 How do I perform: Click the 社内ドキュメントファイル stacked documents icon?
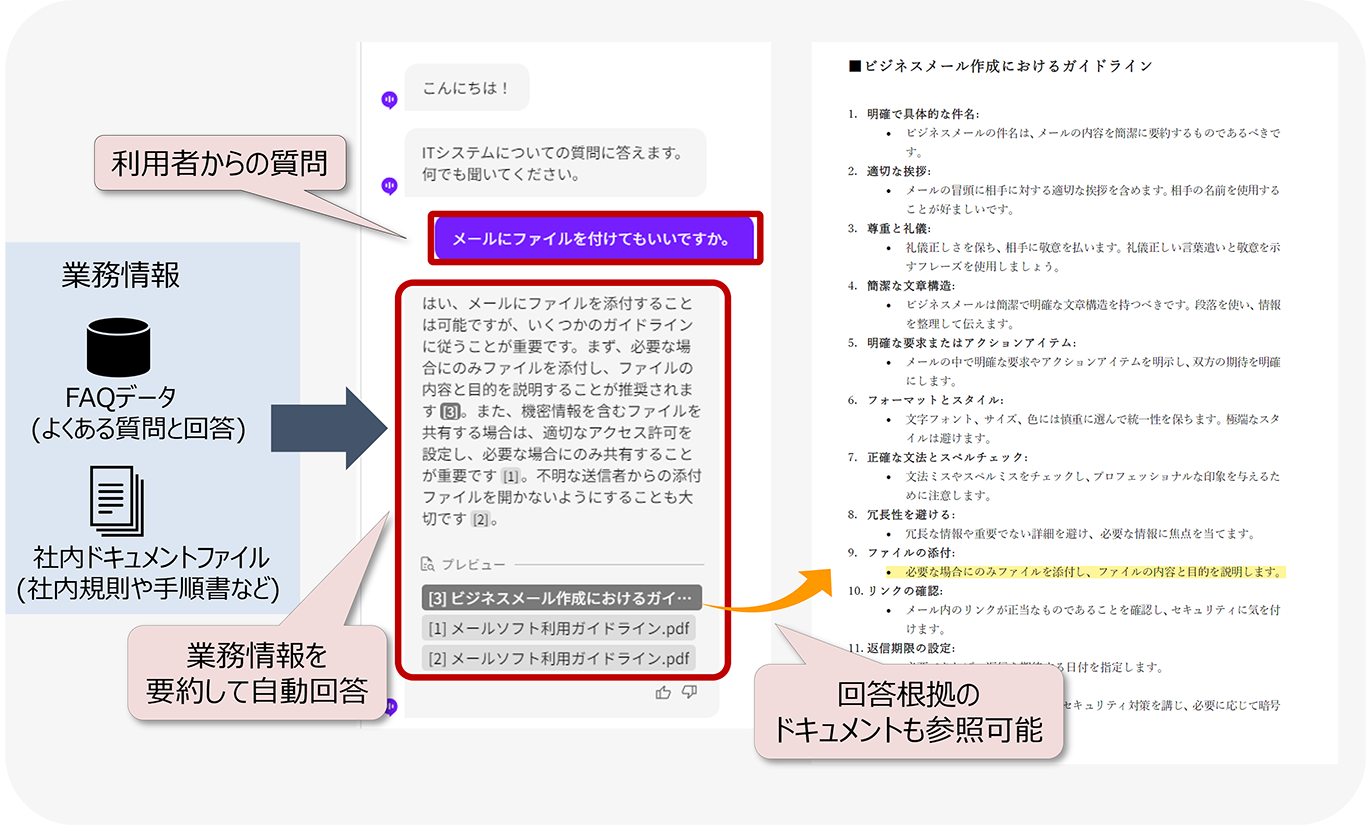coord(118,501)
